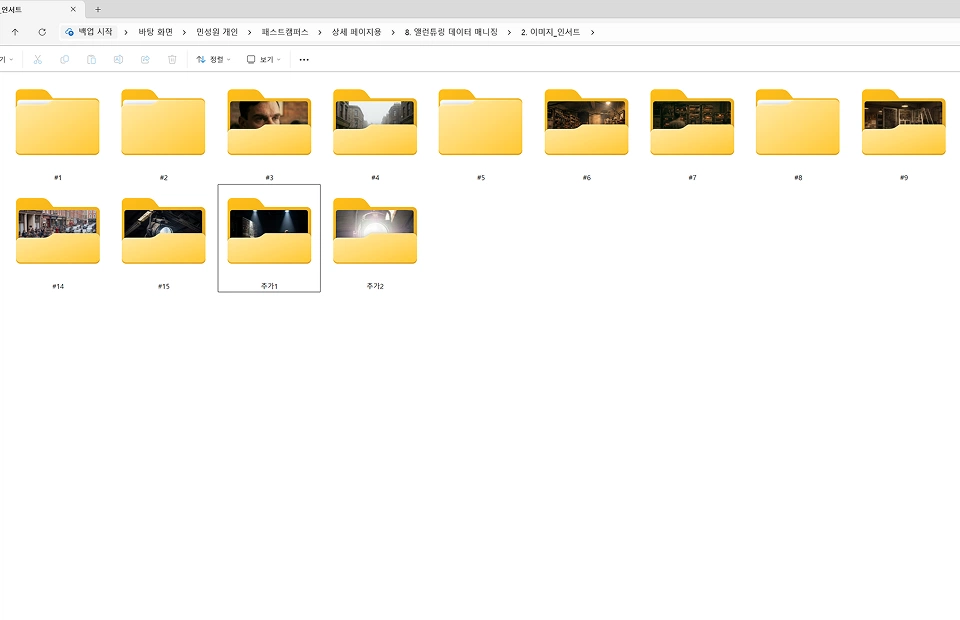This screenshot has width=960, height=620.
Task: Open a new tab with plus button
Action: 98,9
